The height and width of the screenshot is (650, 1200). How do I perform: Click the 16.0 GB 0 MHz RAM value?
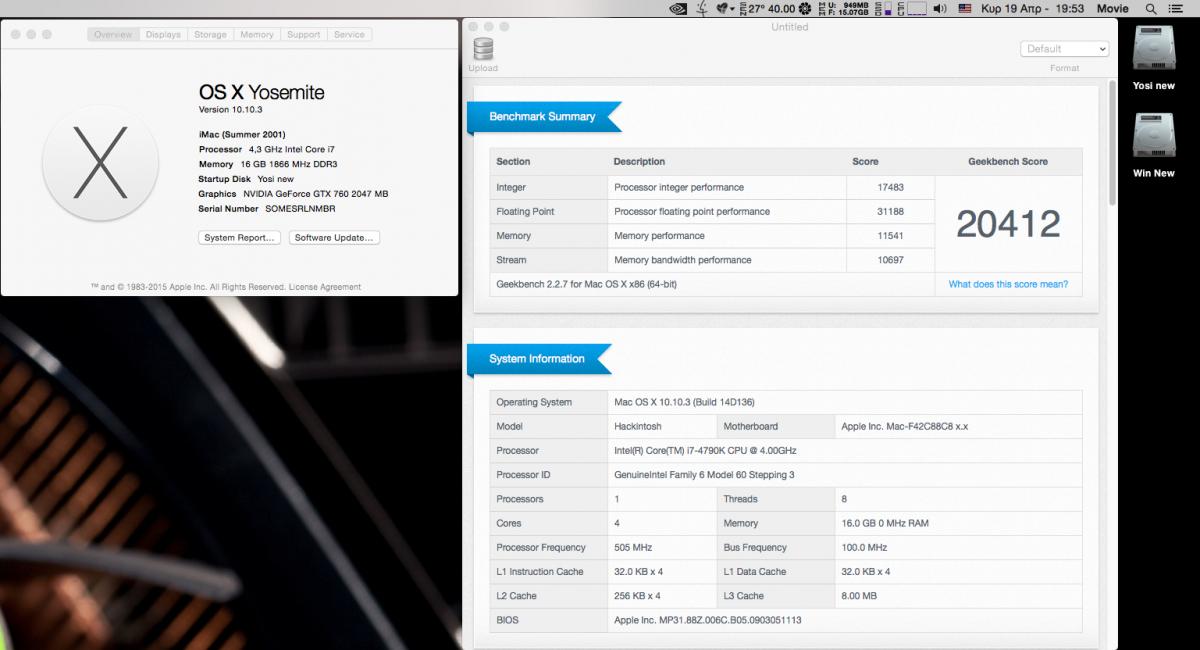coord(886,523)
